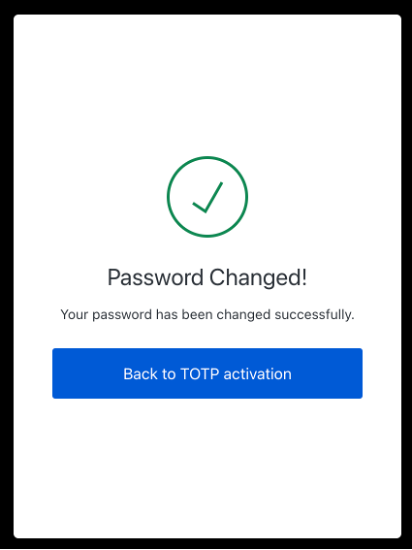Click the tick mark inside the green circle
This screenshot has height=550, width=412.
coord(208,197)
